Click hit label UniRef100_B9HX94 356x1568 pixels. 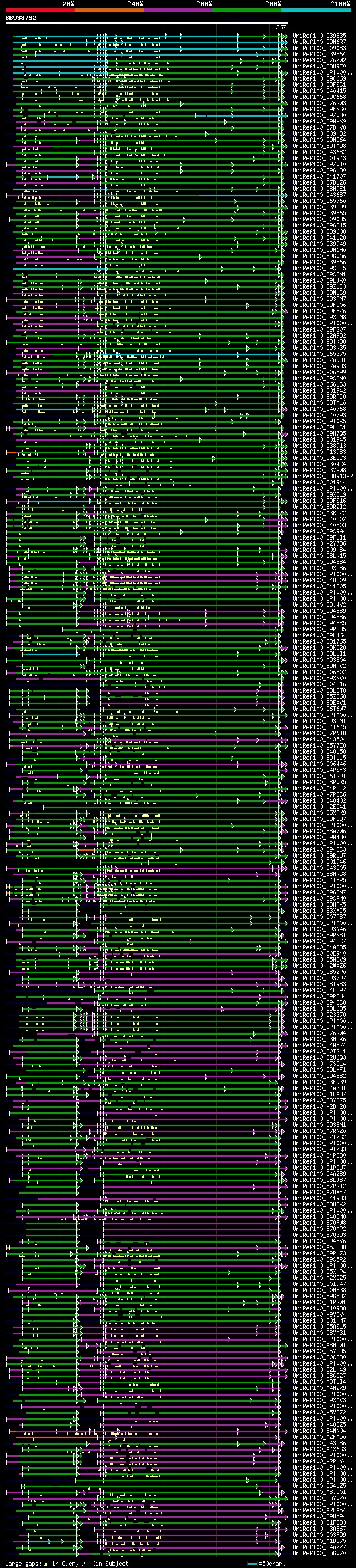click(319, 1516)
